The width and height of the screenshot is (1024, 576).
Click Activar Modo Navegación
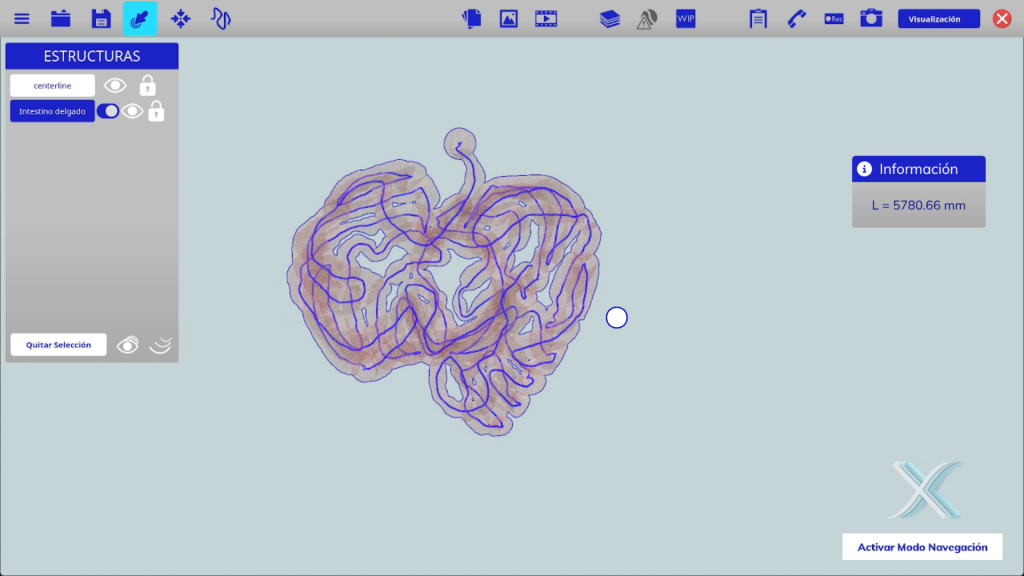[922, 547]
